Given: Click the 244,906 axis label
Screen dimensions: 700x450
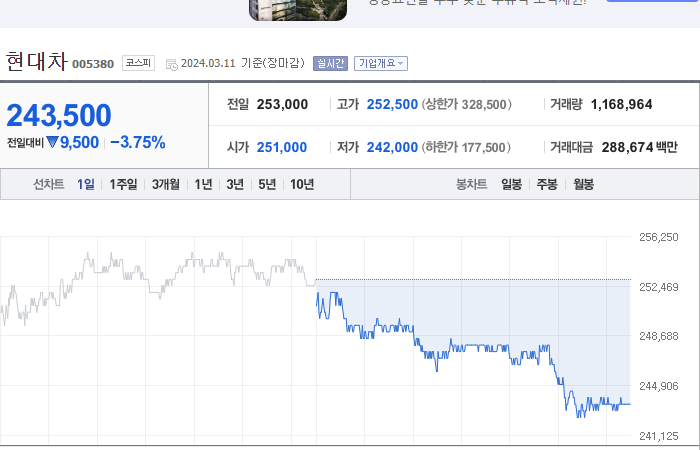Looking at the screenshot, I should point(658,386).
